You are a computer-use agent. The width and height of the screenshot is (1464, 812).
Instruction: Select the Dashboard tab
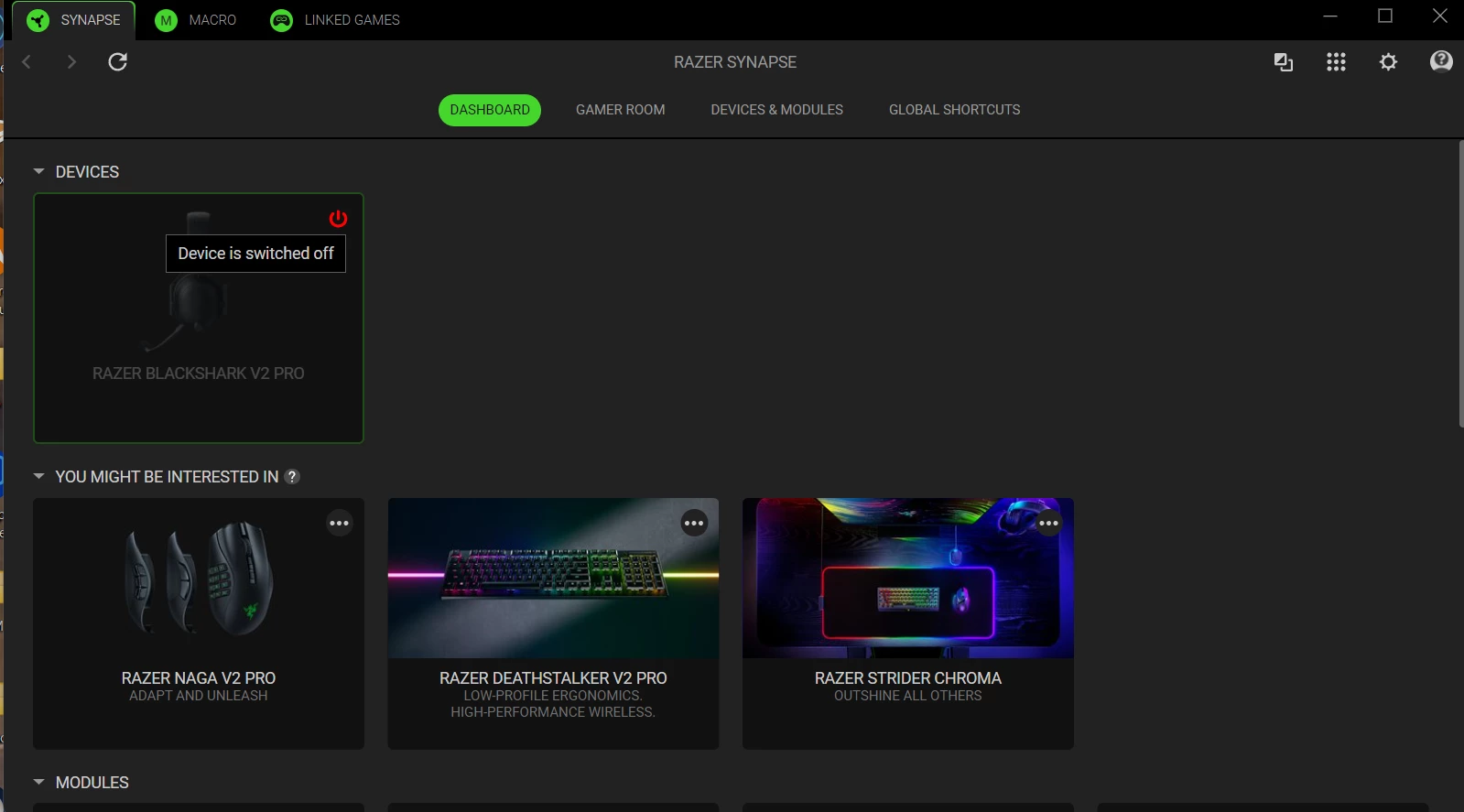[x=490, y=110]
